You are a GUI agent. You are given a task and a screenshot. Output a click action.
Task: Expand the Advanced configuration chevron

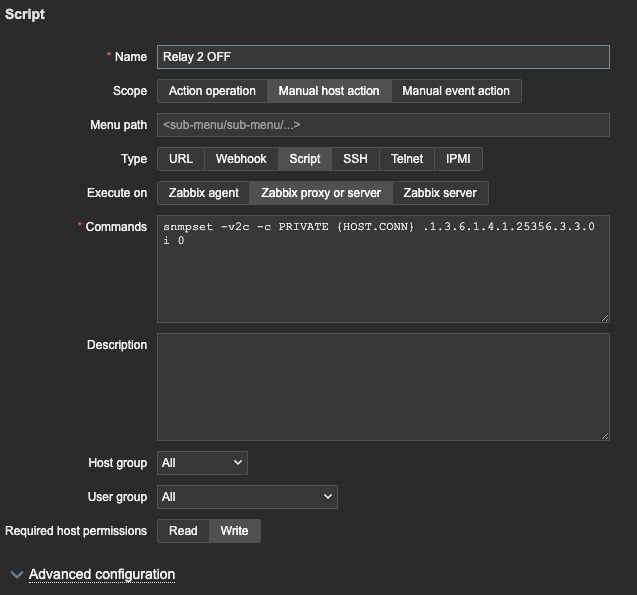(16, 575)
